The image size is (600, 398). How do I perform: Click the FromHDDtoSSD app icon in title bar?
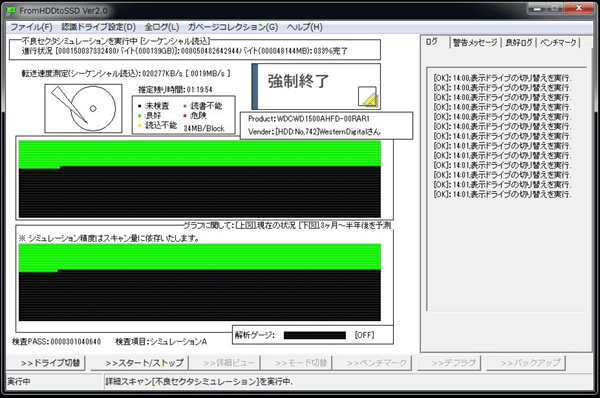[x=11, y=10]
